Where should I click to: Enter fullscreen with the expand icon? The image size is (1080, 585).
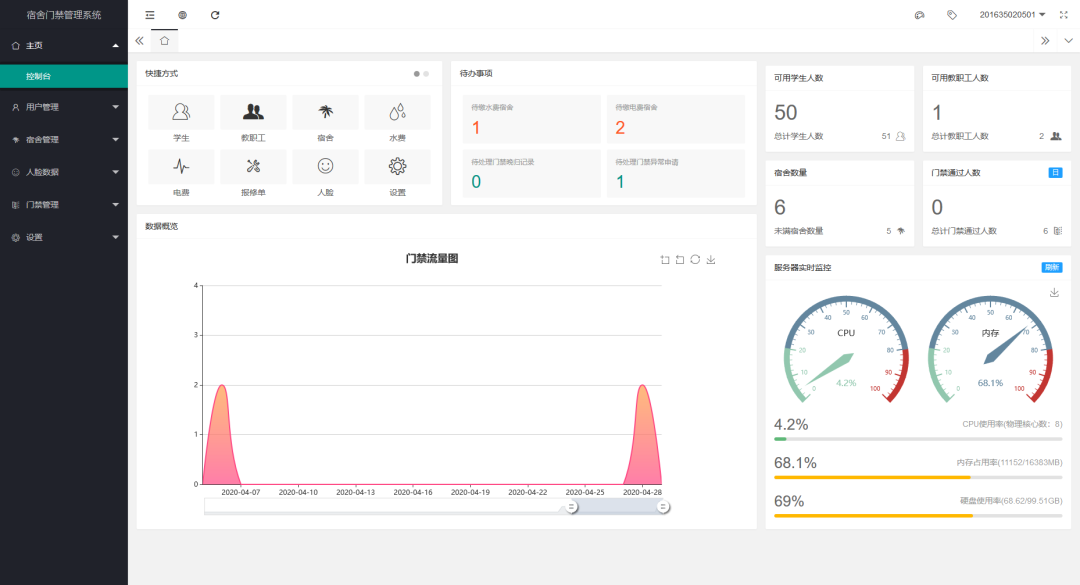point(1063,14)
